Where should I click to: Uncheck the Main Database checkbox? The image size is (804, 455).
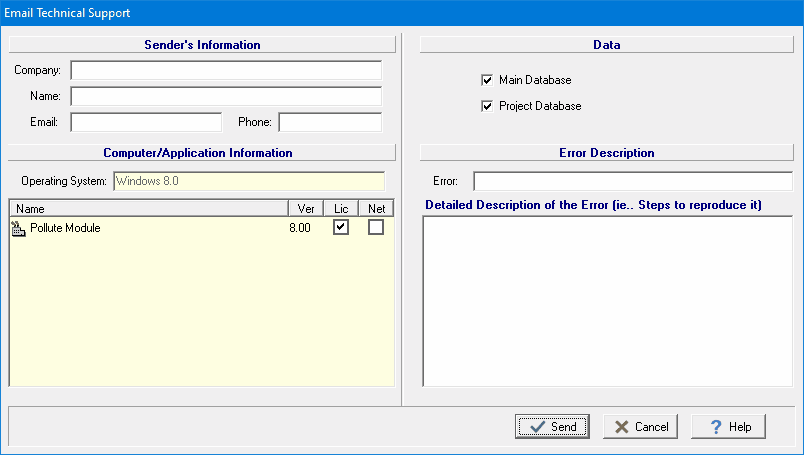487,80
